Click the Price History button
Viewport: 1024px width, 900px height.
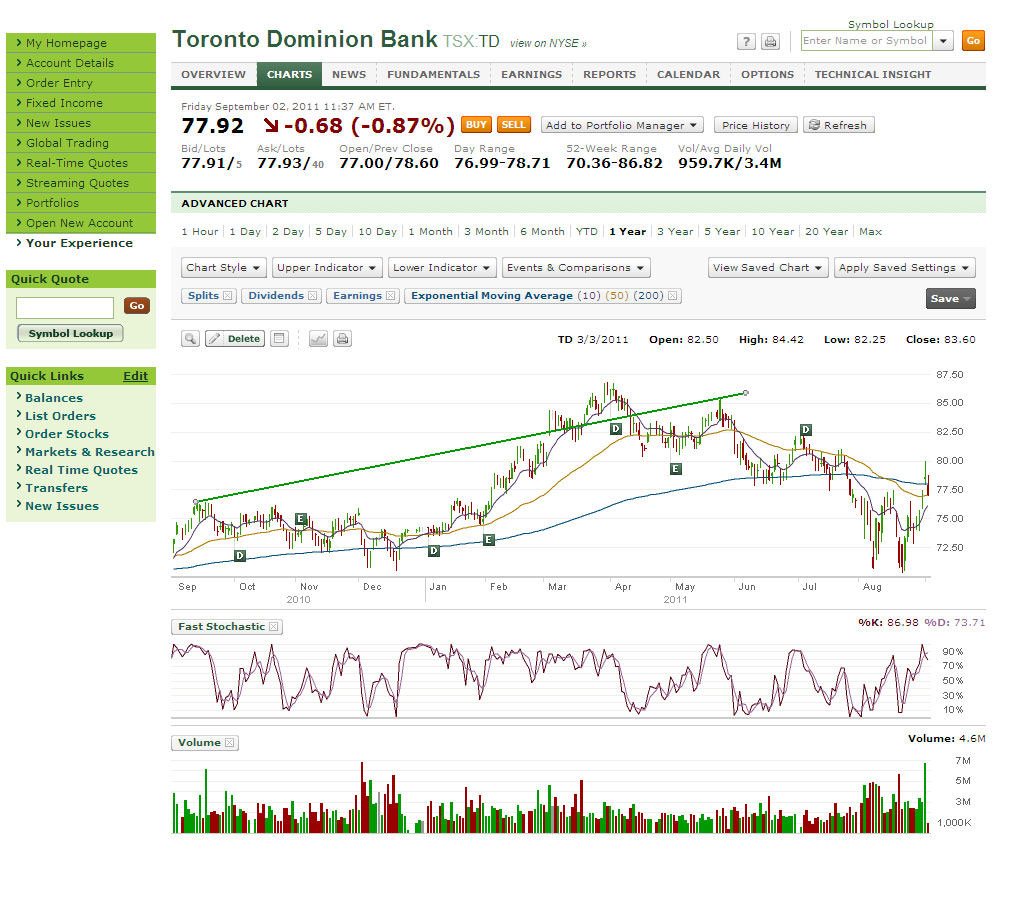point(756,125)
